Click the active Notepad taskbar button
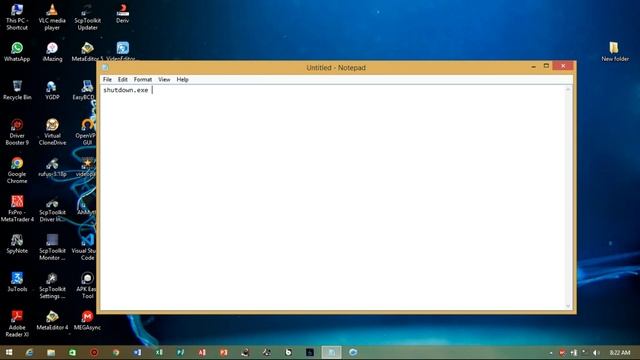The width and height of the screenshot is (640, 360). 331,352
